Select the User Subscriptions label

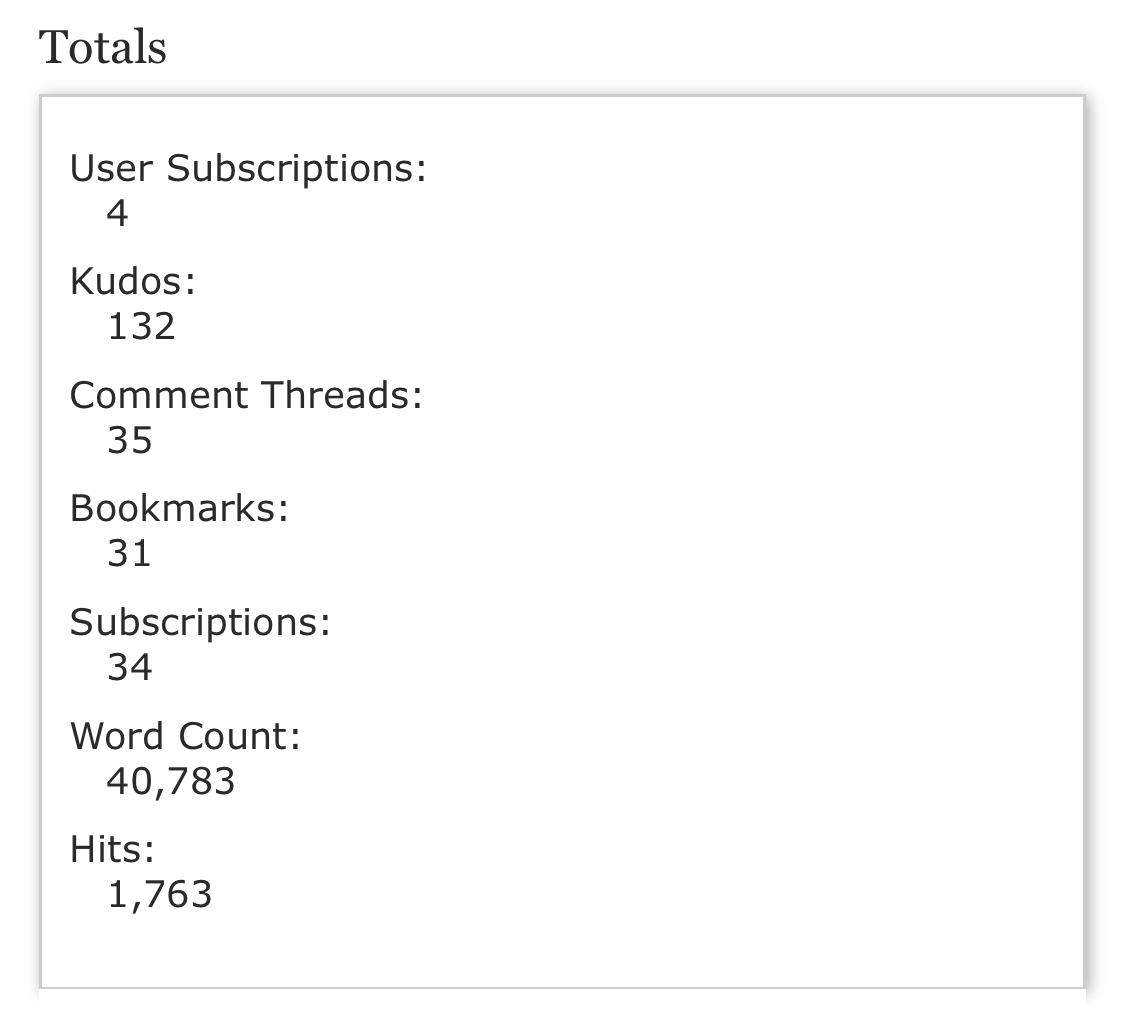(248, 169)
